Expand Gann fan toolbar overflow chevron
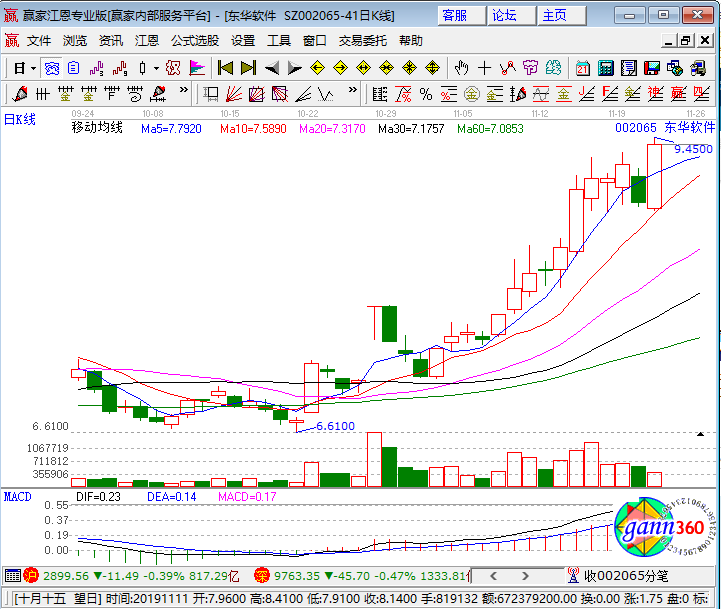The height and width of the screenshot is (609, 721). click(x=352, y=90)
